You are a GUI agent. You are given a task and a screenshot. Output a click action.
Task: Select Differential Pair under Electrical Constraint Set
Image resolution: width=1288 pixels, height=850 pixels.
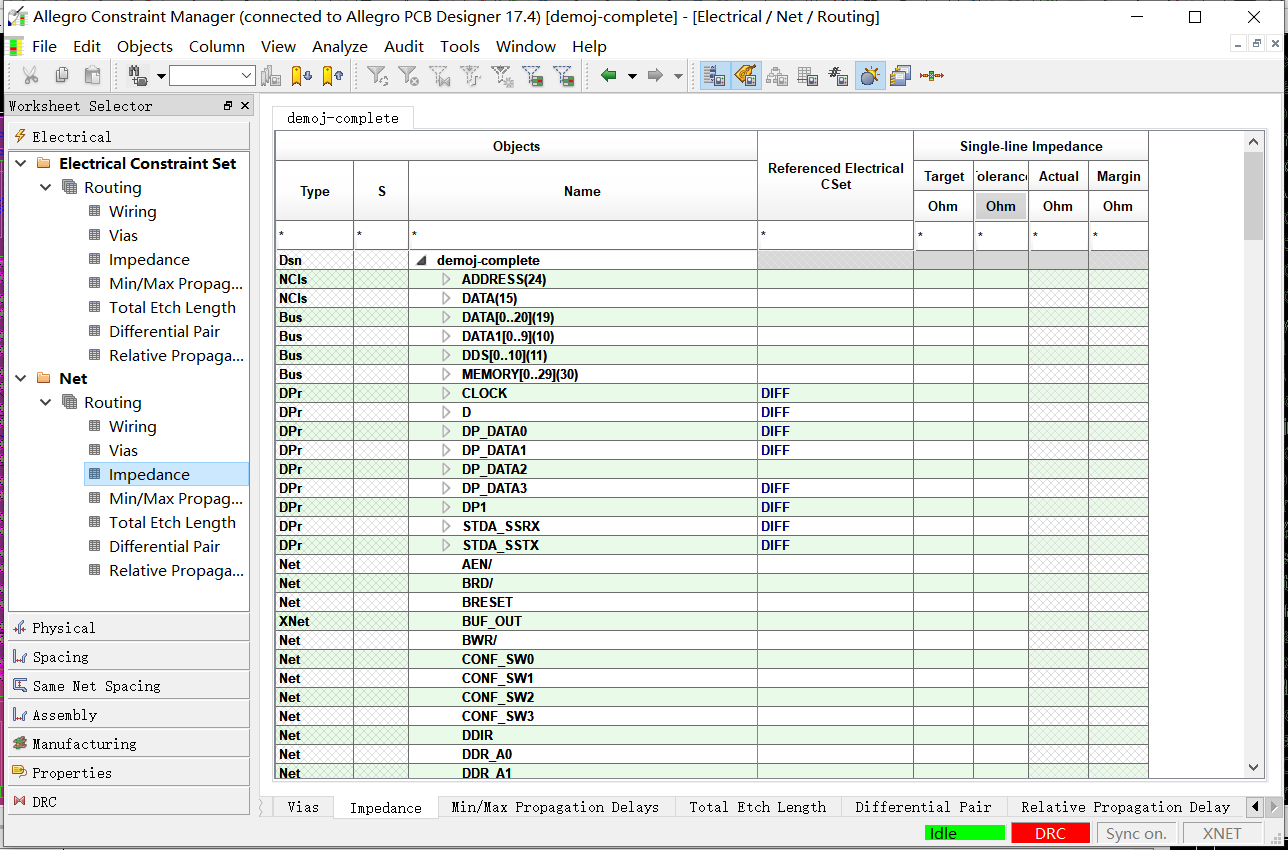(x=164, y=331)
